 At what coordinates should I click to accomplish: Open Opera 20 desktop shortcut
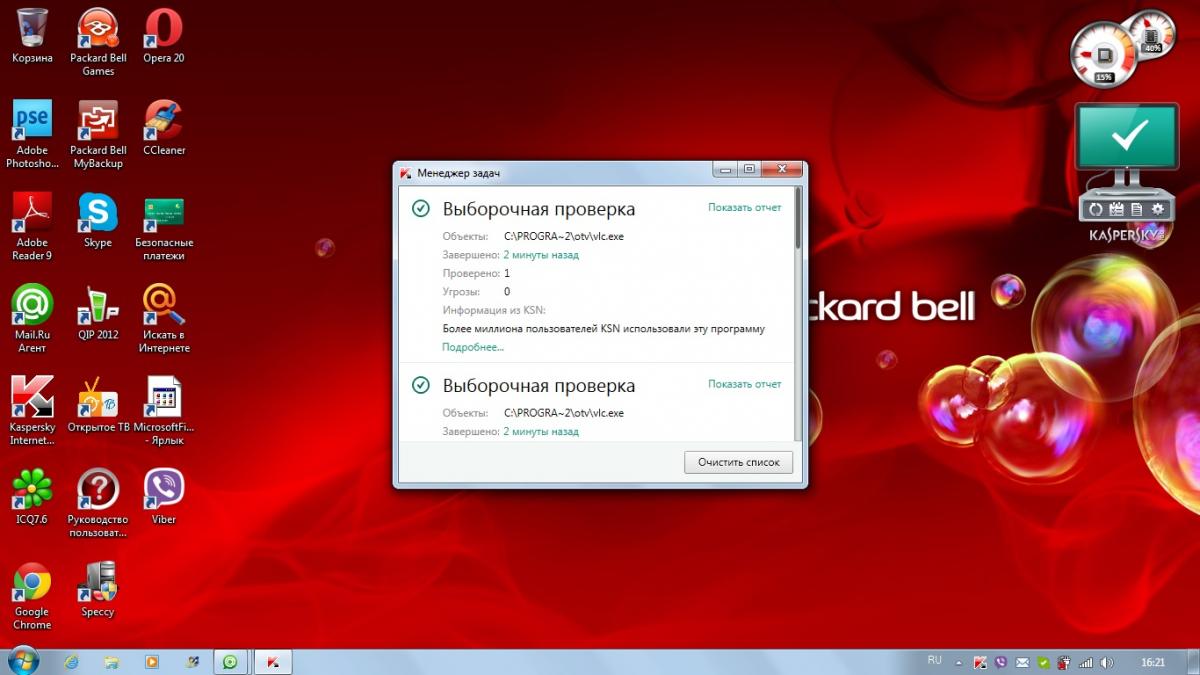163,35
